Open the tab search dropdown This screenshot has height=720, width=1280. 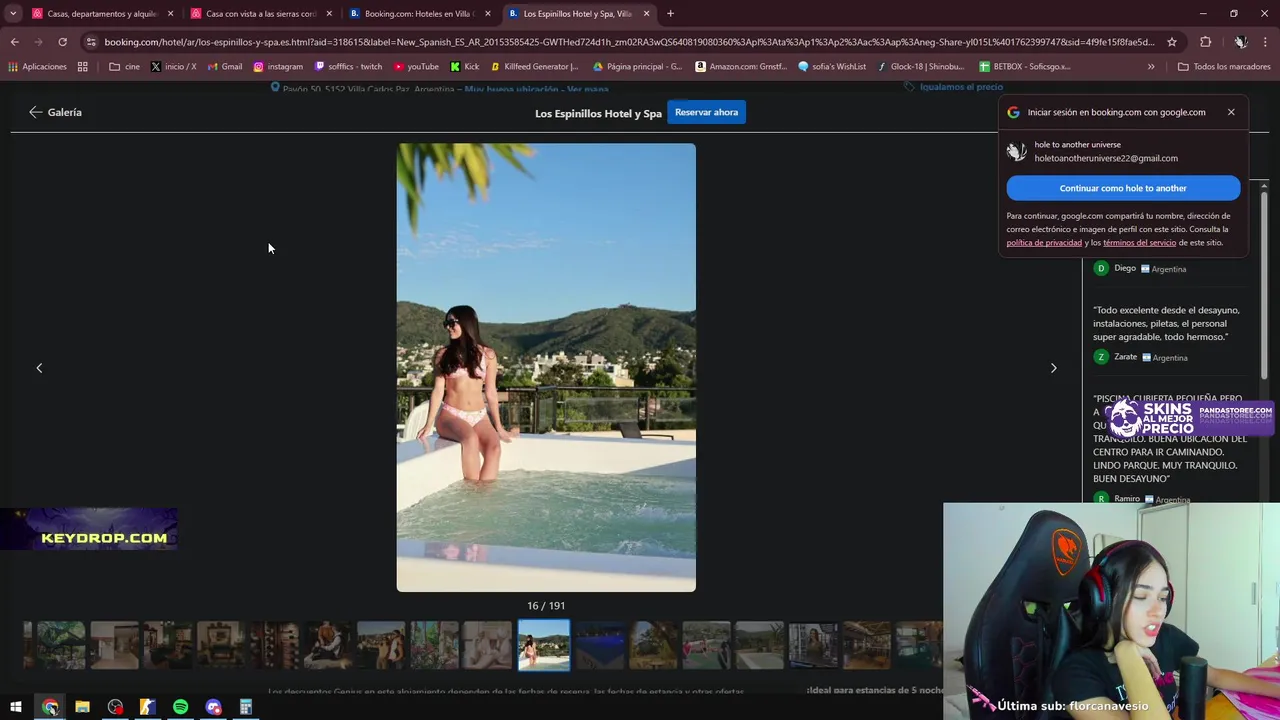[x=12, y=14]
